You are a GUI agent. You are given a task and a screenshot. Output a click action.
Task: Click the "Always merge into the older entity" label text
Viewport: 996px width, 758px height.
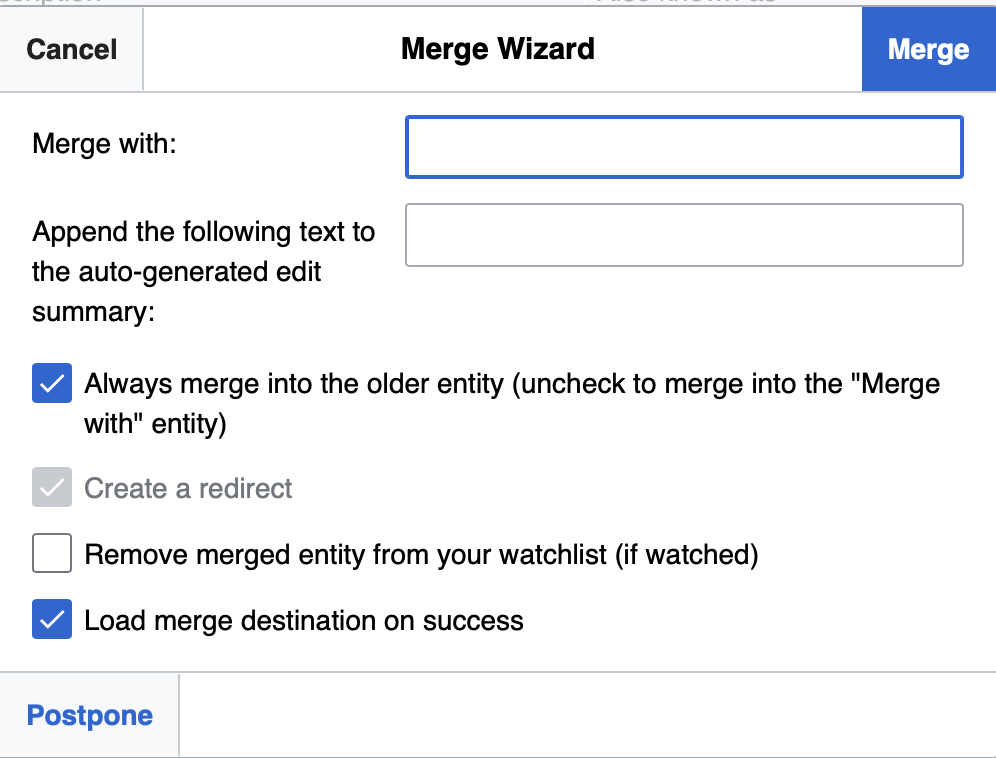[x=512, y=384]
